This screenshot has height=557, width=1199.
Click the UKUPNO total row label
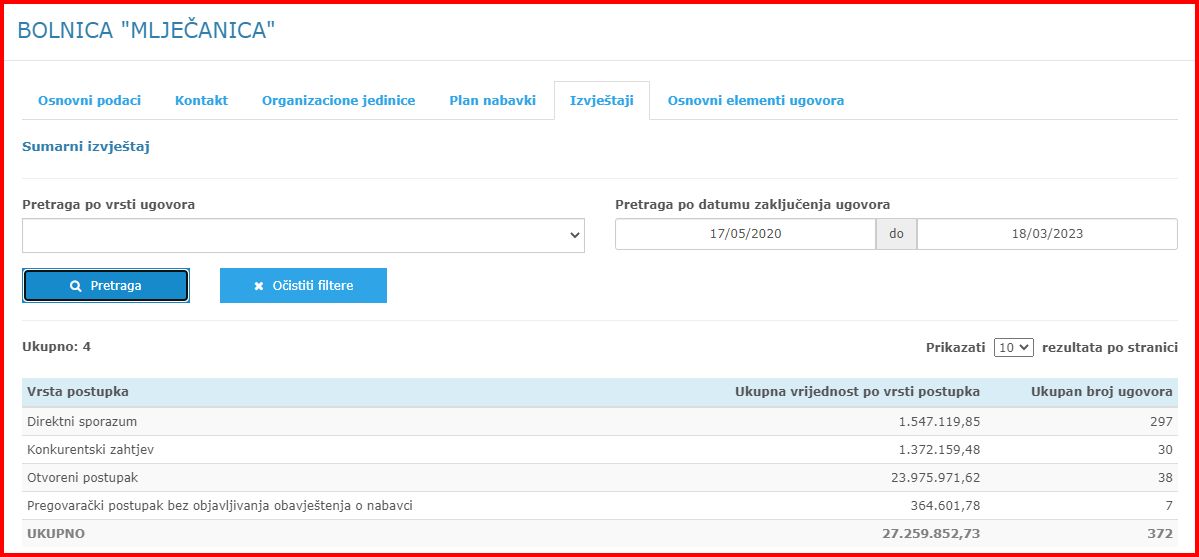(x=56, y=533)
